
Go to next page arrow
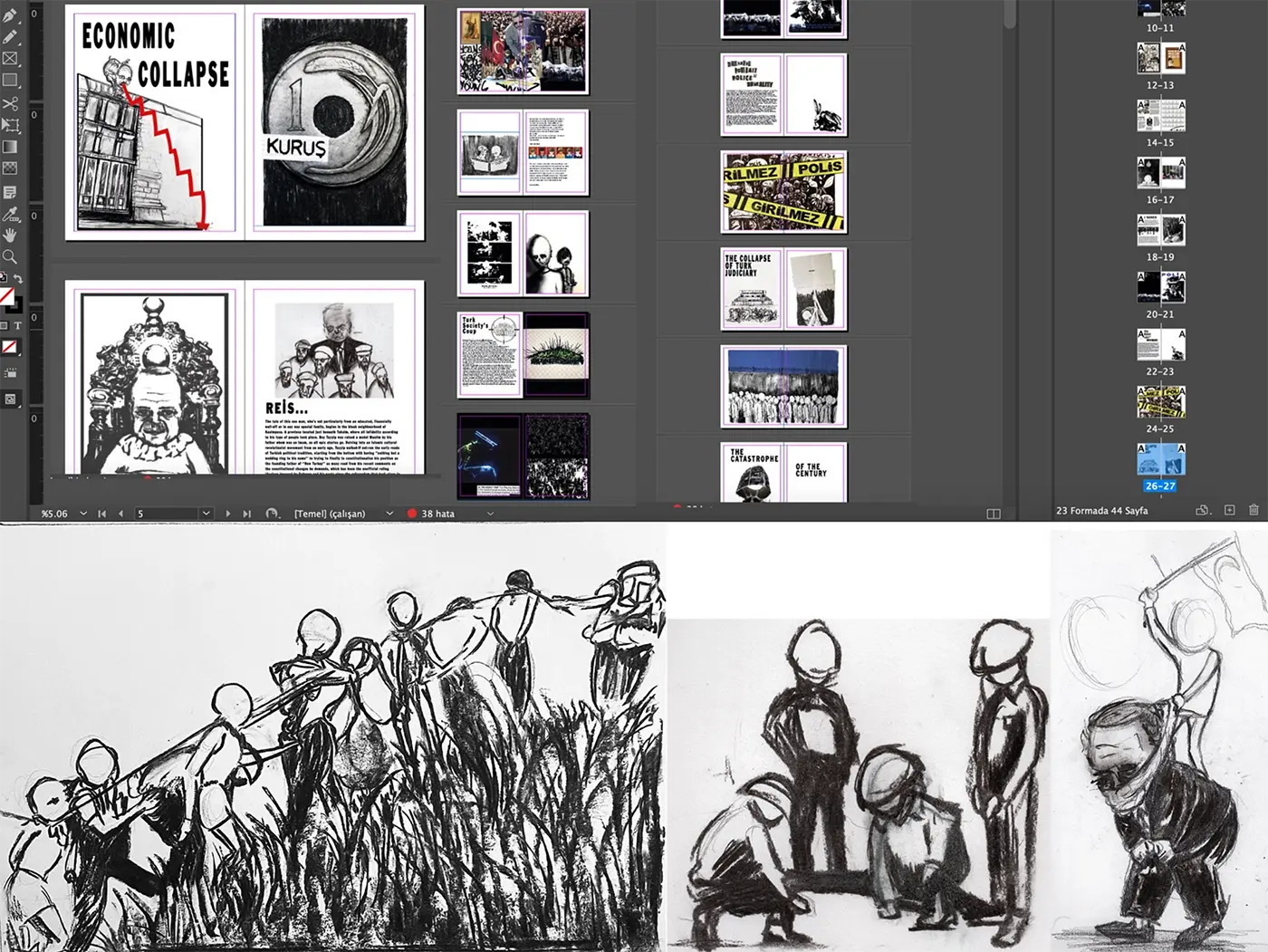click(227, 514)
